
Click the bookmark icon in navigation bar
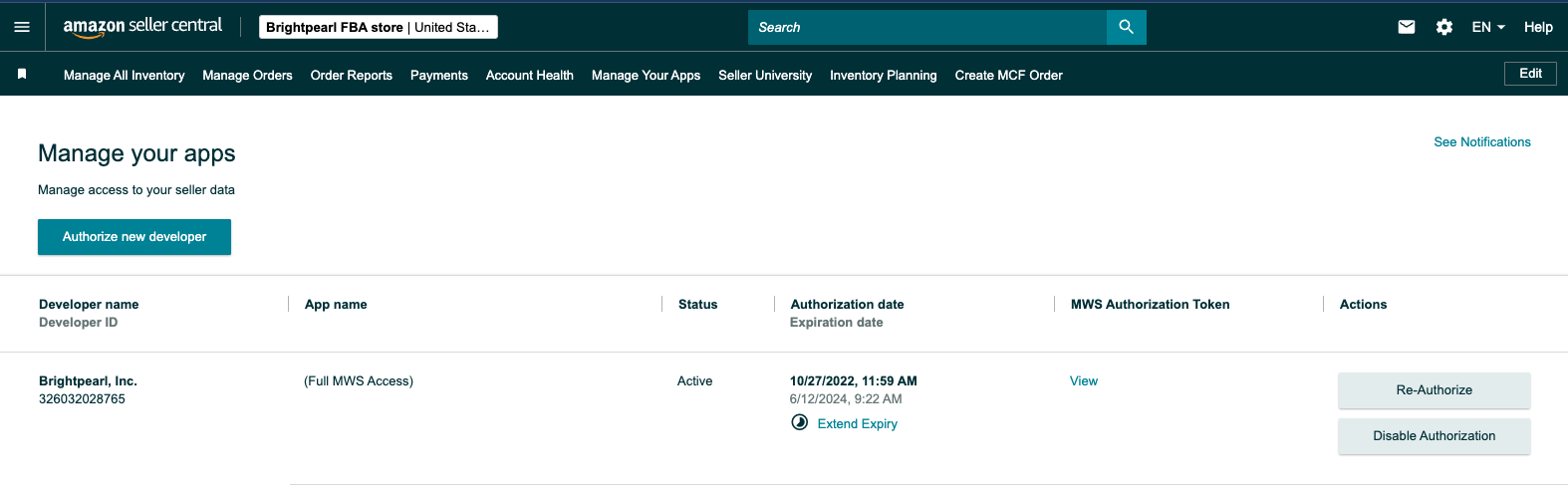click(x=22, y=75)
